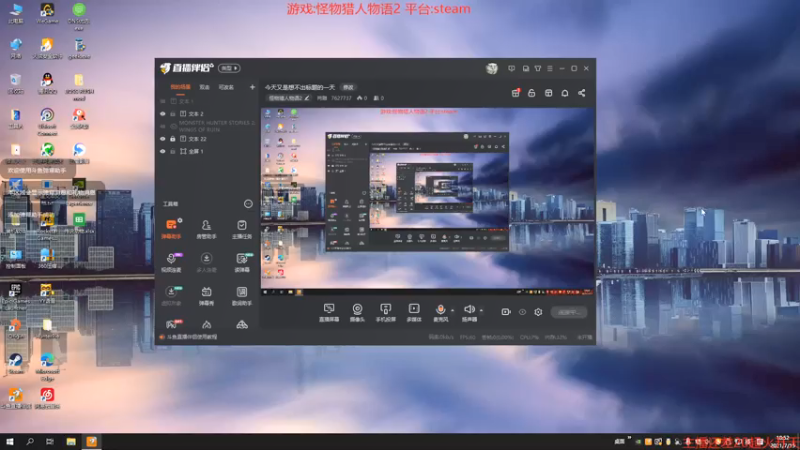
Task: Open the mode switch pill beside logo
Action: (x=229, y=68)
